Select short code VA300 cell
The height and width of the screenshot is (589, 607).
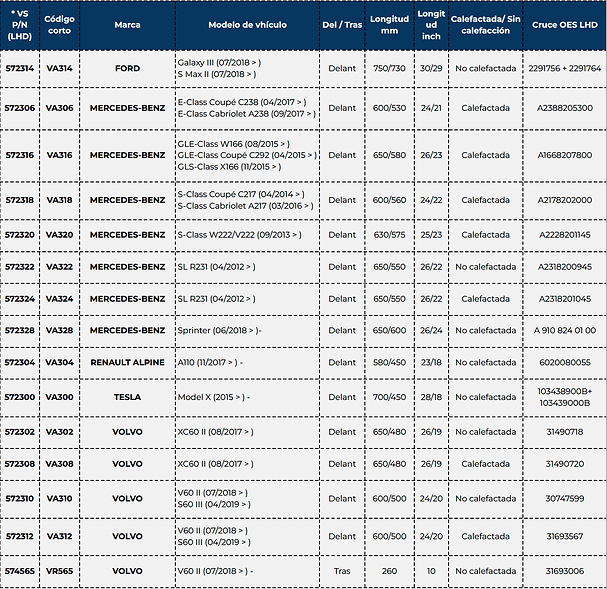coord(59,397)
